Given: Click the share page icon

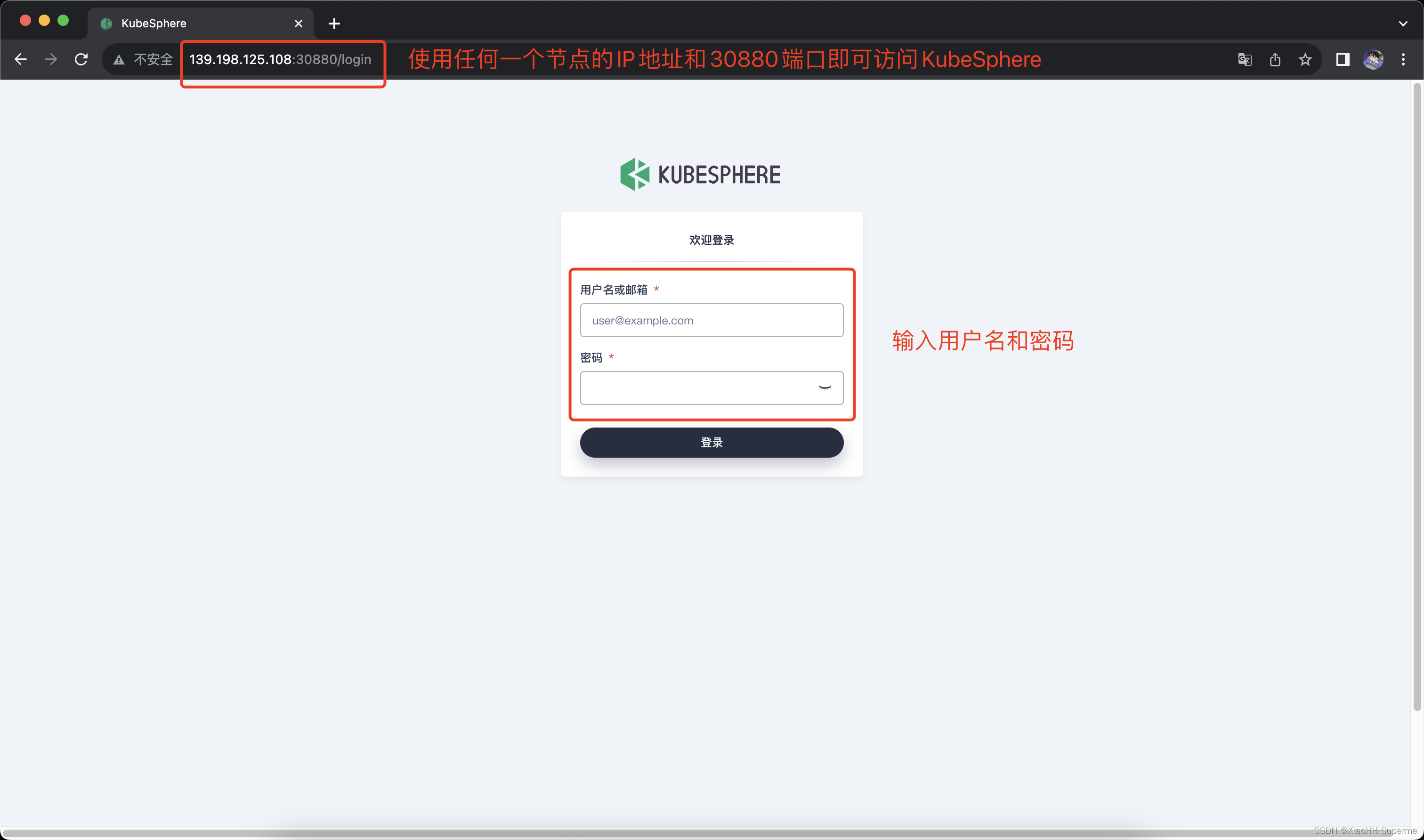Looking at the screenshot, I should [x=1275, y=59].
